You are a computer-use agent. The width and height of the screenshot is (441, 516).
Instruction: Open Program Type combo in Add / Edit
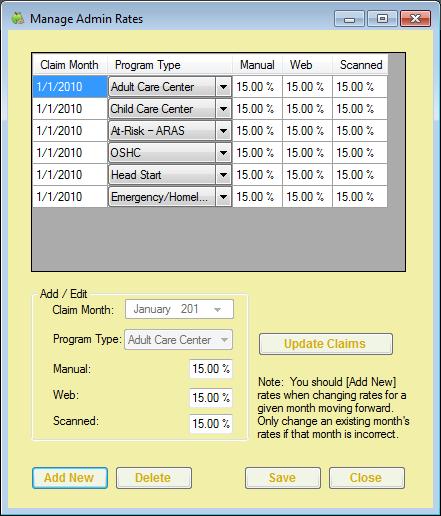click(x=178, y=340)
